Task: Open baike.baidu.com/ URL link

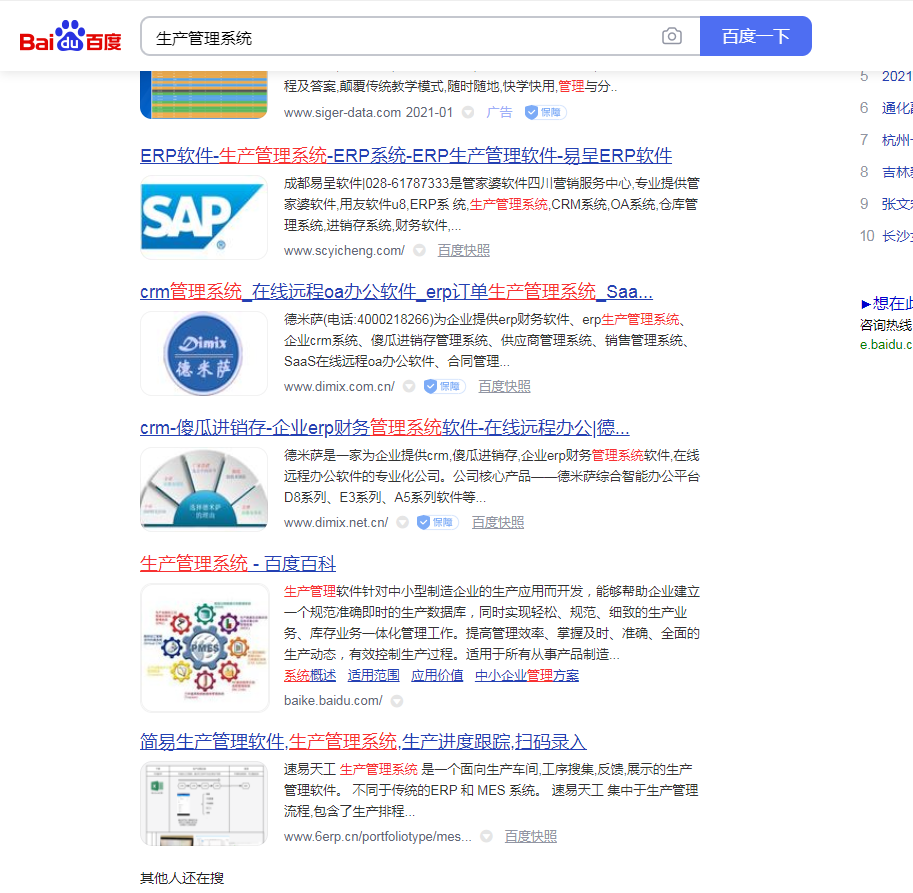Action: tap(333, 701)
